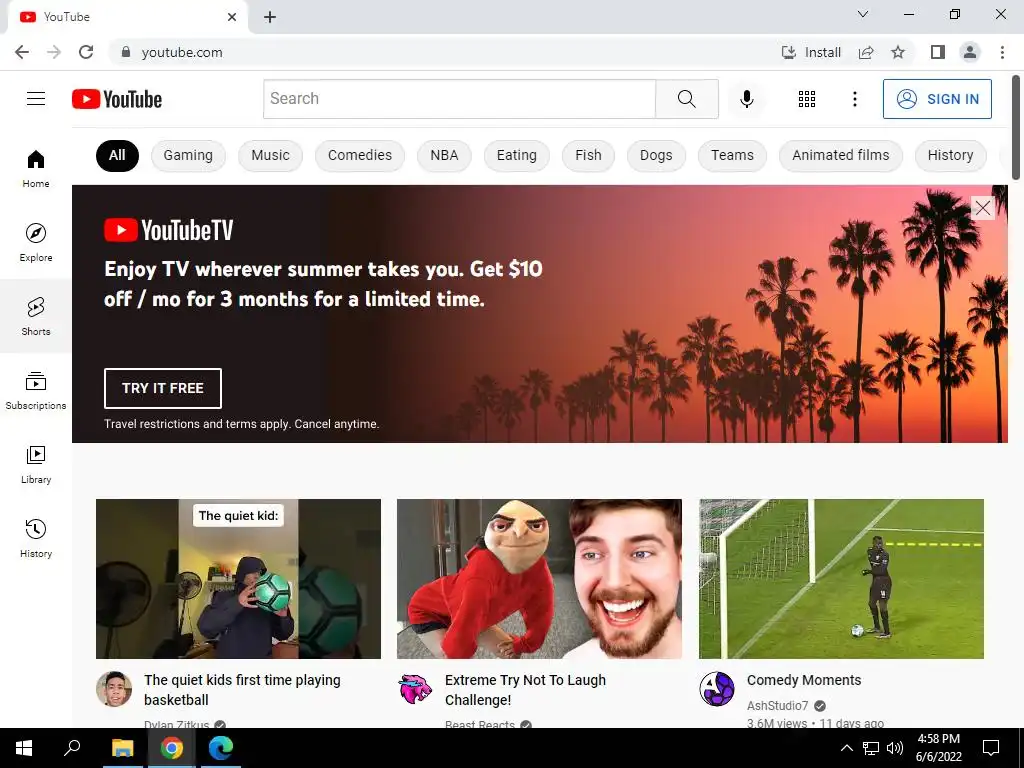1024x768 pixels.
Task: Open Subscriptions in sidebar
Action: pyautogui.click(x=36, y=390)
